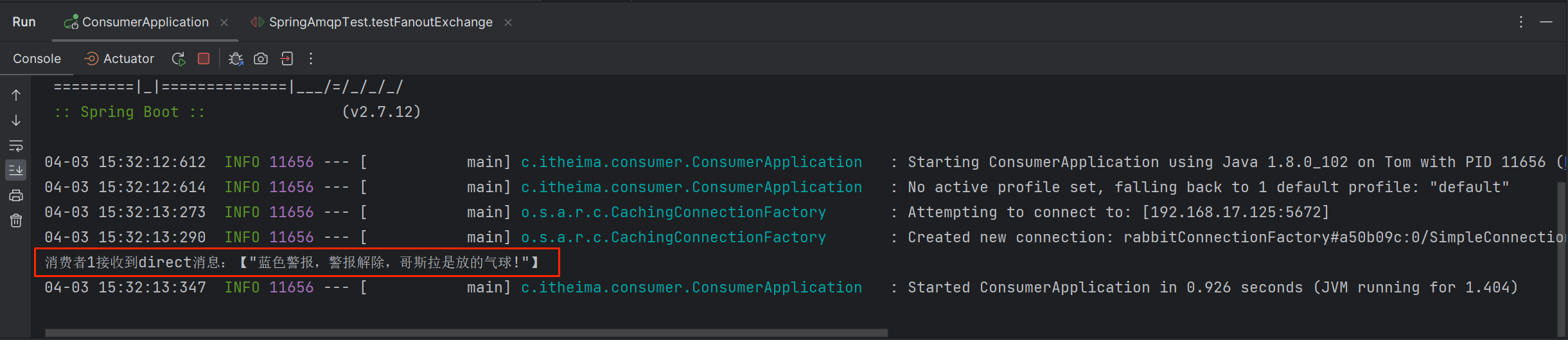Close the ConsumerApplication run tab

tap(224, 22)
